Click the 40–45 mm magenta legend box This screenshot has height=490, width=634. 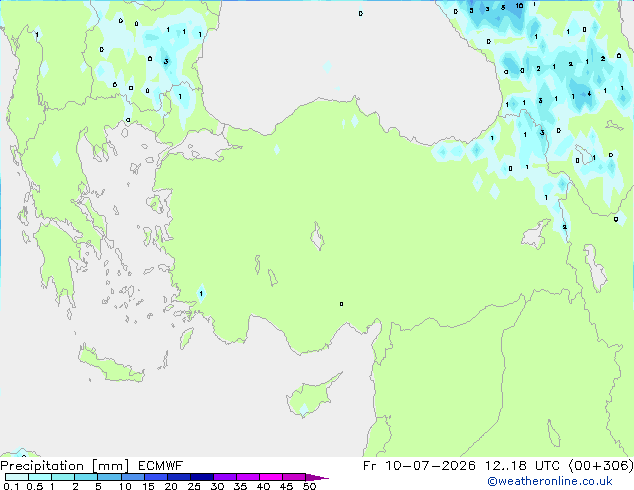(x=271, y=477)
